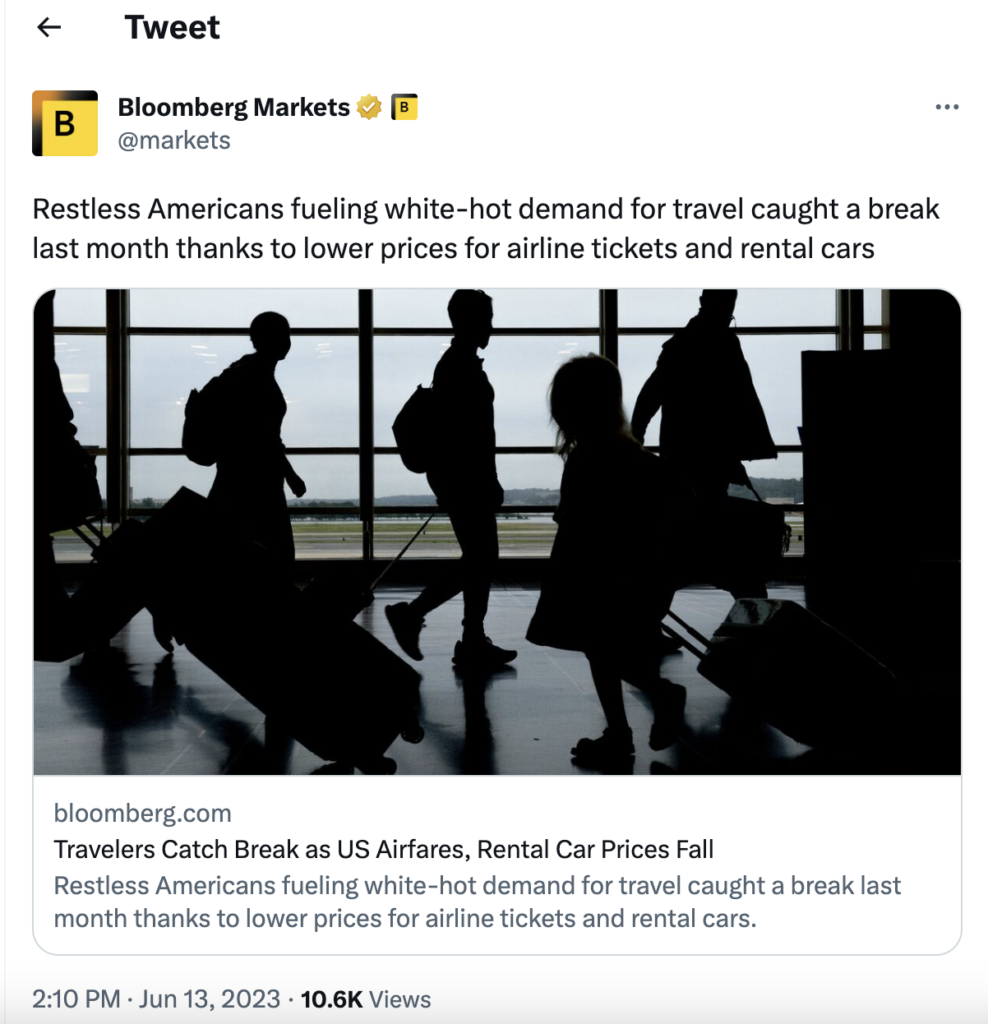Select the tweet body text

click(486, 228)
